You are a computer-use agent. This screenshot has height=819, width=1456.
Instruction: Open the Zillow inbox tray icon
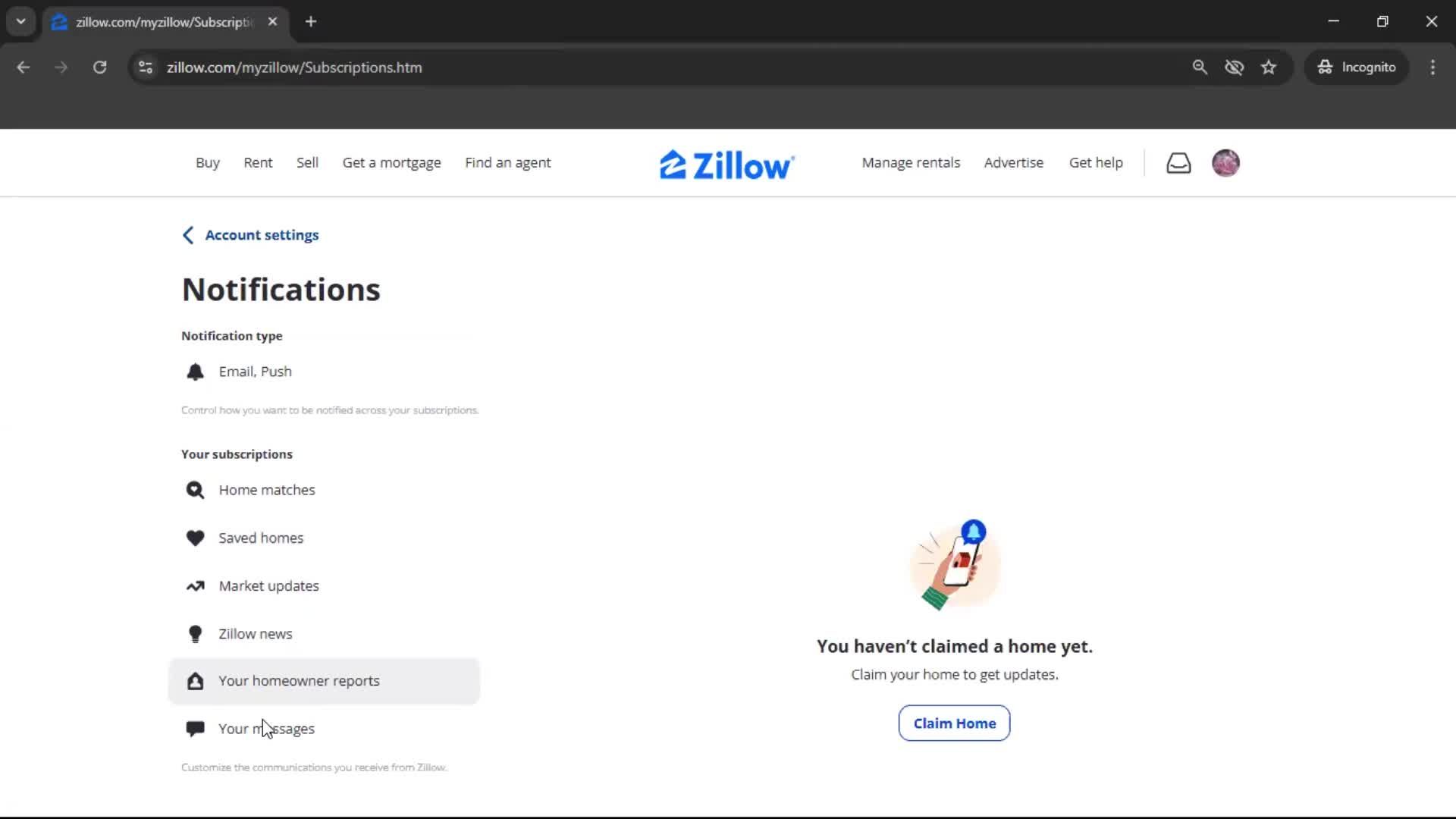pyautogui.click(x=1178, y=163)
